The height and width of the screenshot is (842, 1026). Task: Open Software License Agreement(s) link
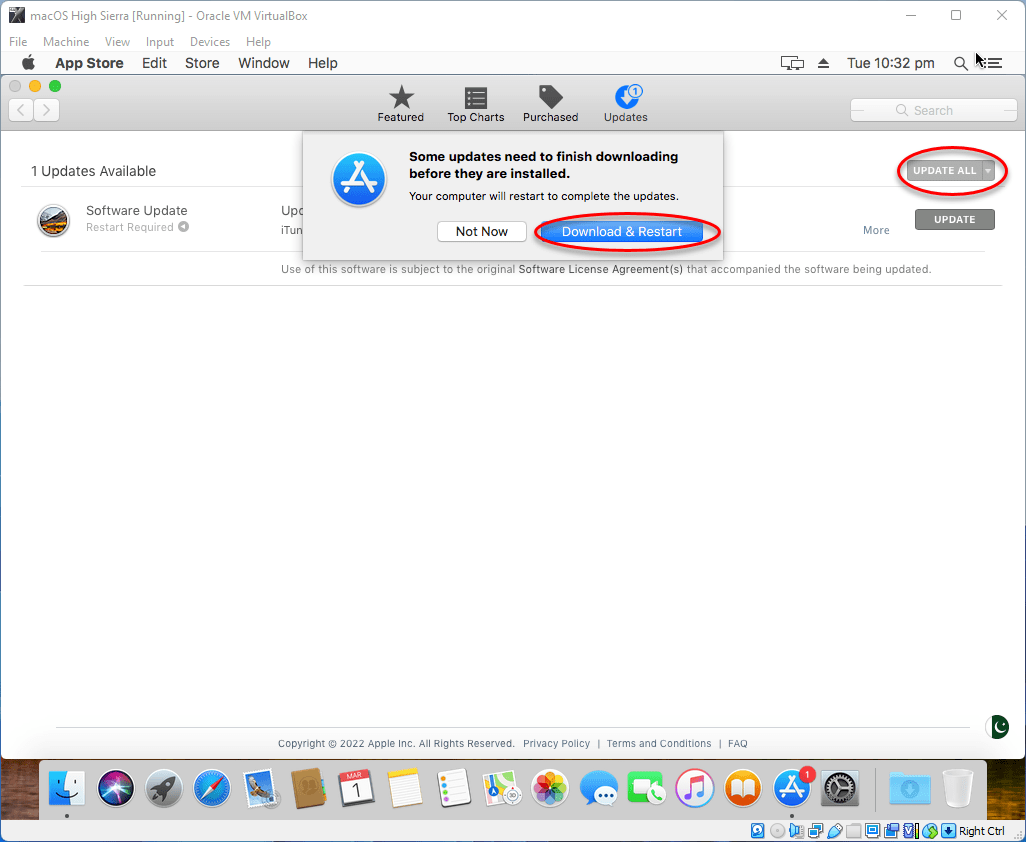[601, 270]
